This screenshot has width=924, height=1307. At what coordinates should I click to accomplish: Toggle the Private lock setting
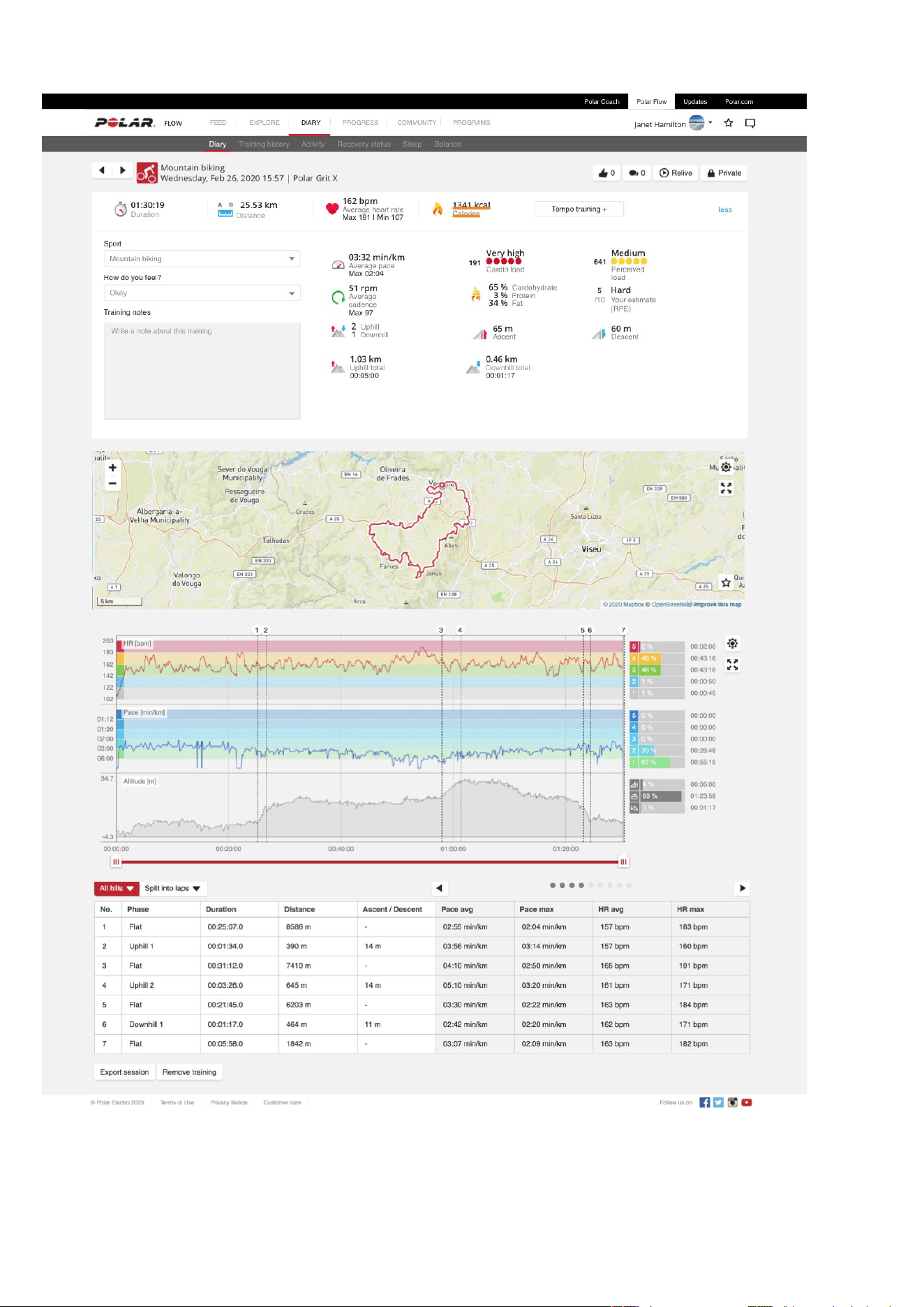(724, 173)
